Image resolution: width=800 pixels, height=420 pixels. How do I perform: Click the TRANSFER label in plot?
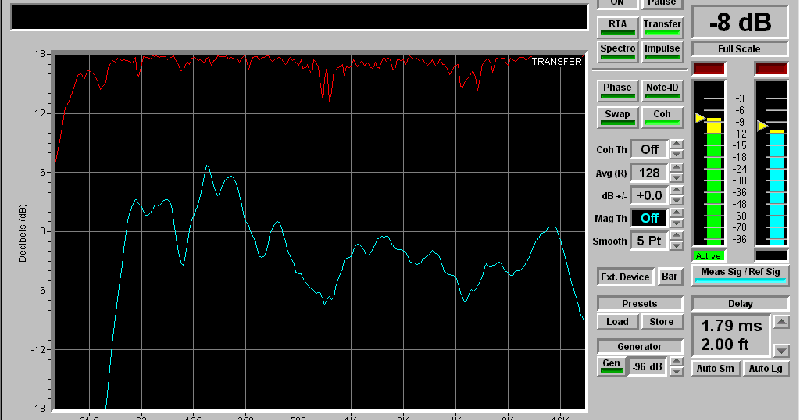click(x=556, y=62)
